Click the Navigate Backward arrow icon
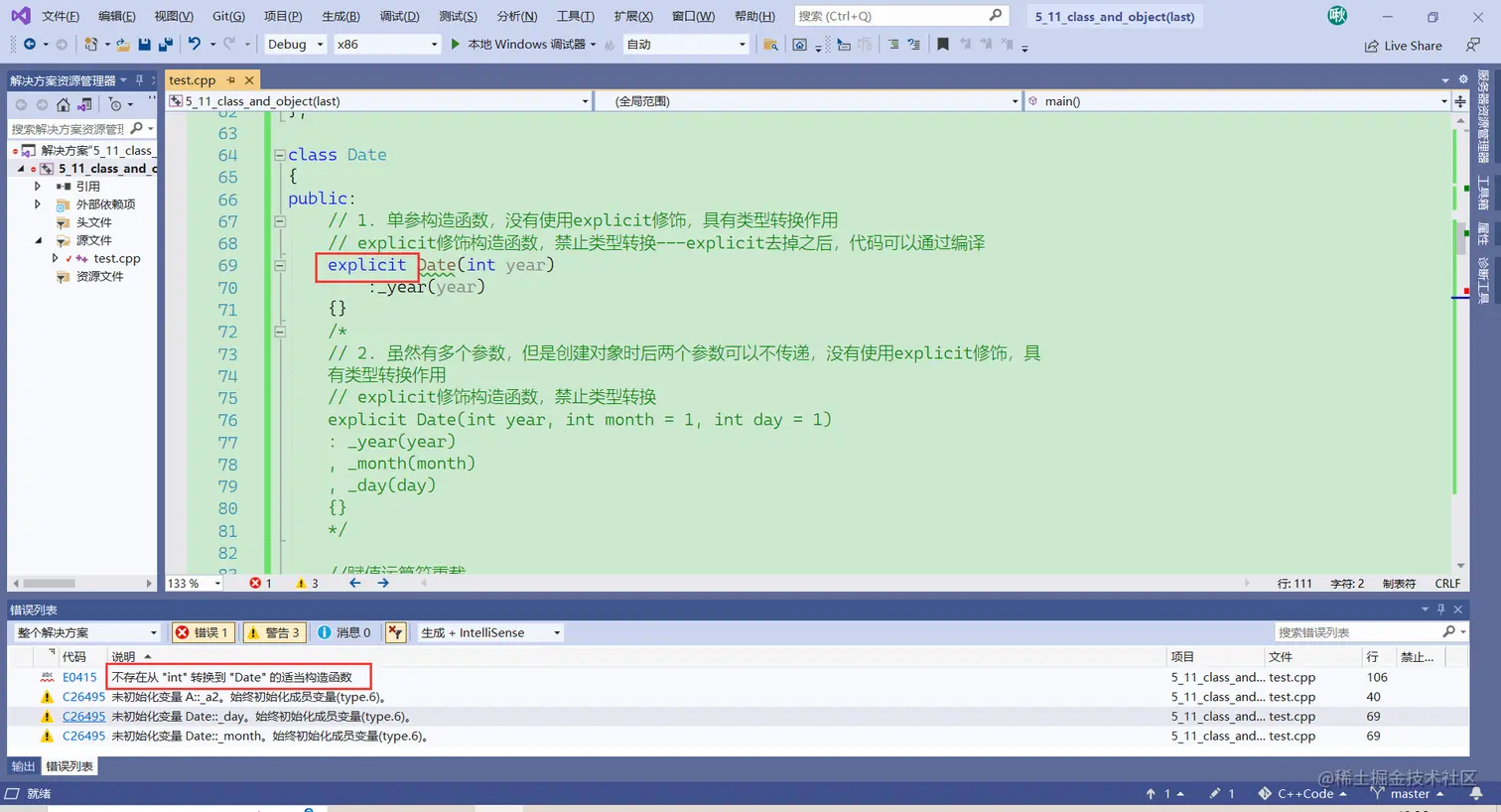This screenshot has width=1501, height=812. (29, 44)
